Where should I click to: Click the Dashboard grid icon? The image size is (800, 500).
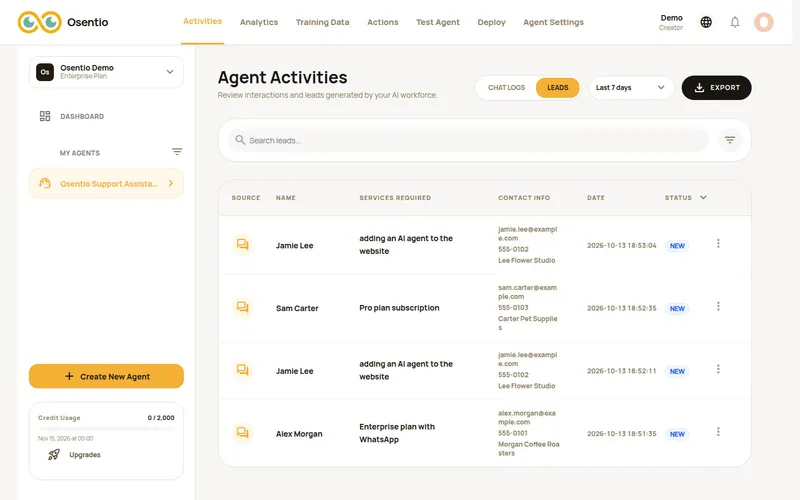coord(45,116)
